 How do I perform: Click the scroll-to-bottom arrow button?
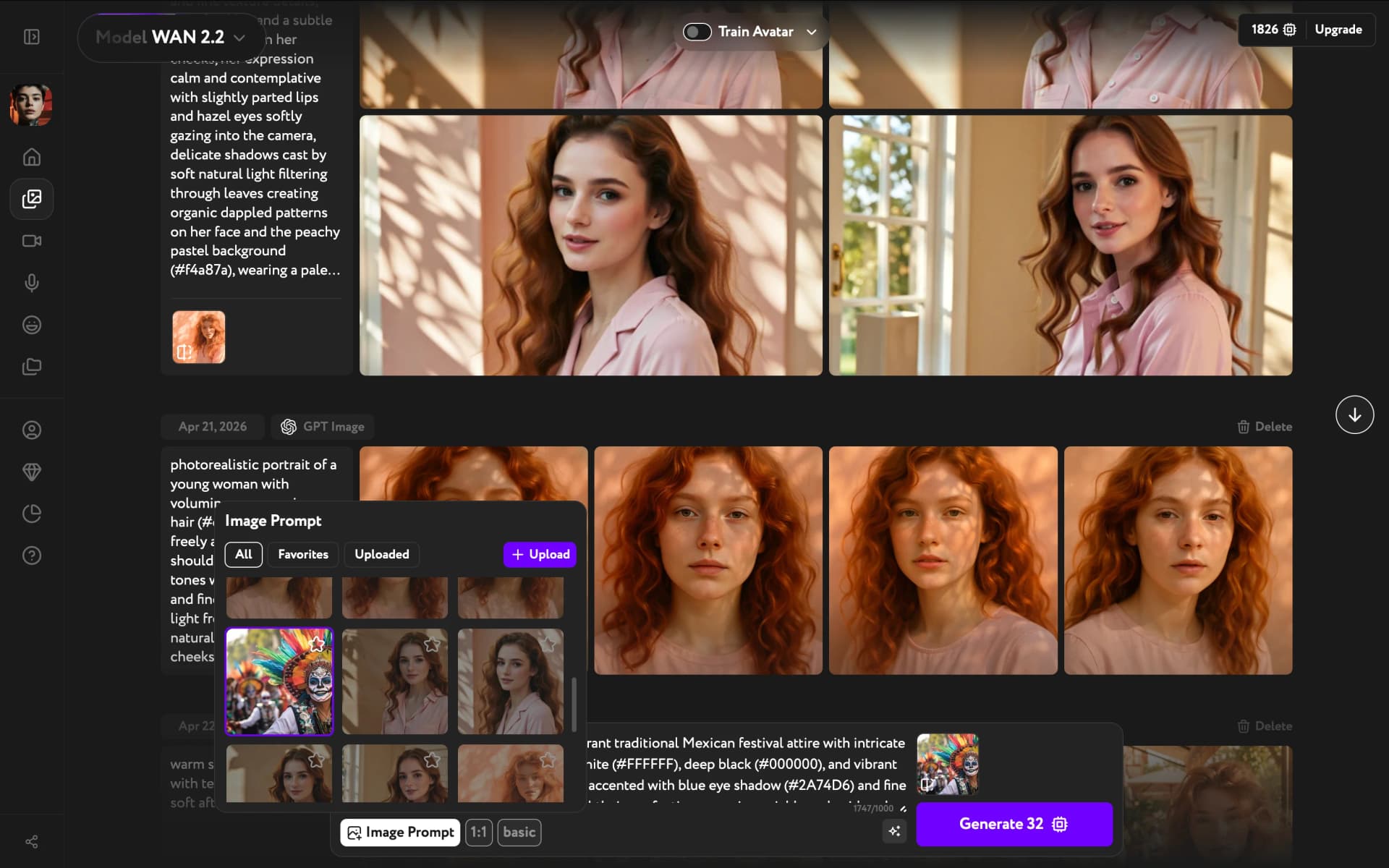click(x=1354, y=414)
